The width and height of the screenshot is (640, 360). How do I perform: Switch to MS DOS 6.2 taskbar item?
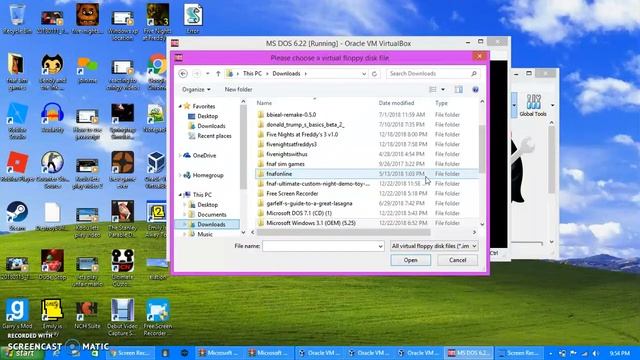[469, 353]
